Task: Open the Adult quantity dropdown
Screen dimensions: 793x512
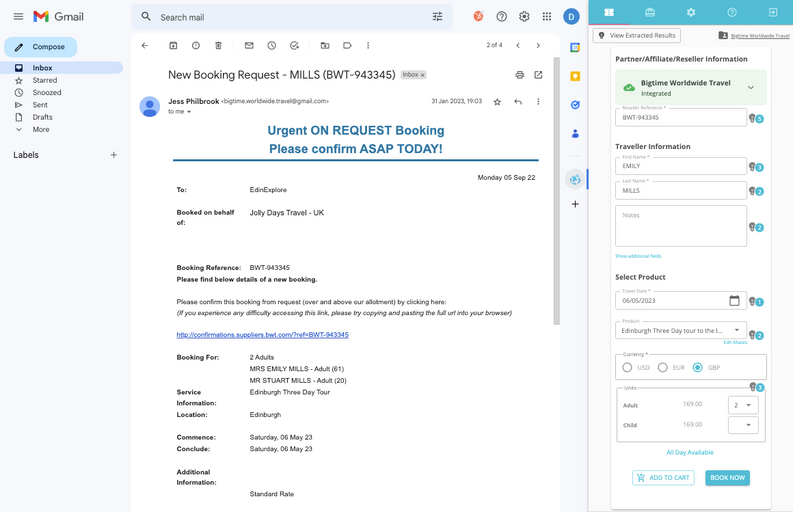Action: click(743, 405)
